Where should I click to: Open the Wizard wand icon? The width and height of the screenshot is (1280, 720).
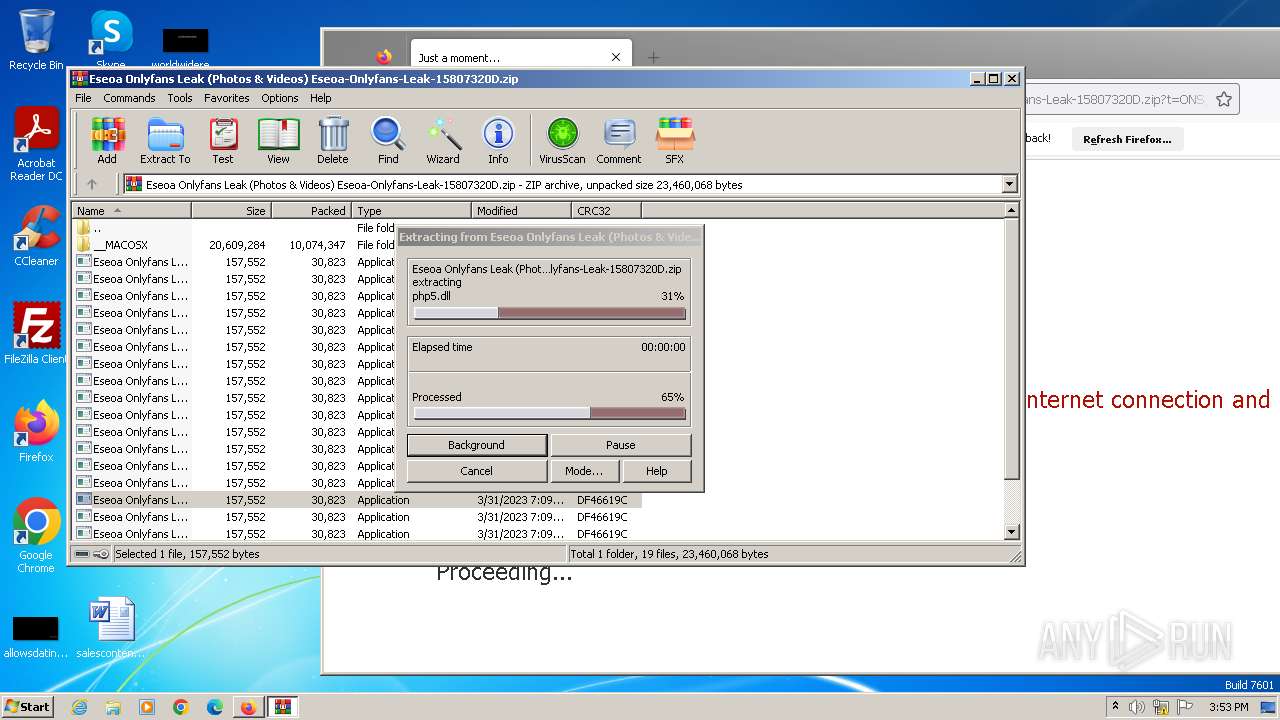click(x=443, y=140)
